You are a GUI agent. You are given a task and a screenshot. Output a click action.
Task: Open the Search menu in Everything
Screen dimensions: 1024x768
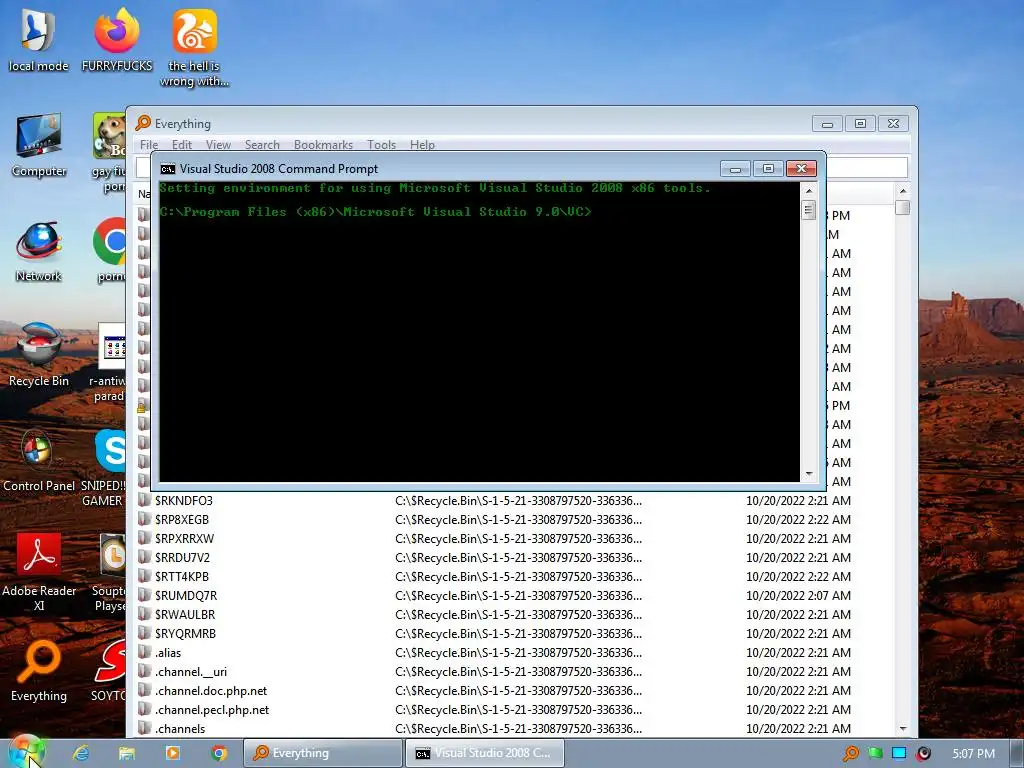click(262, 144)
